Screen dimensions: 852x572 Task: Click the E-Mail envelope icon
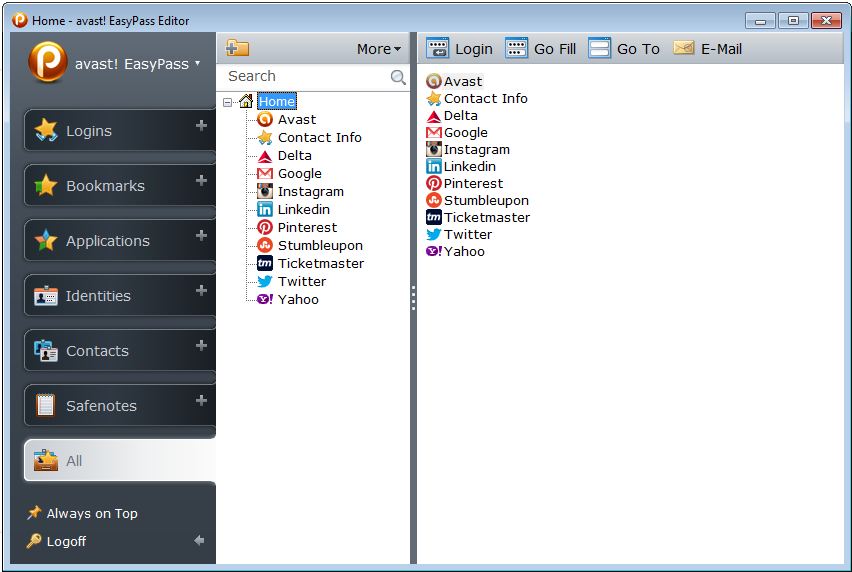[x=684, y=48]
